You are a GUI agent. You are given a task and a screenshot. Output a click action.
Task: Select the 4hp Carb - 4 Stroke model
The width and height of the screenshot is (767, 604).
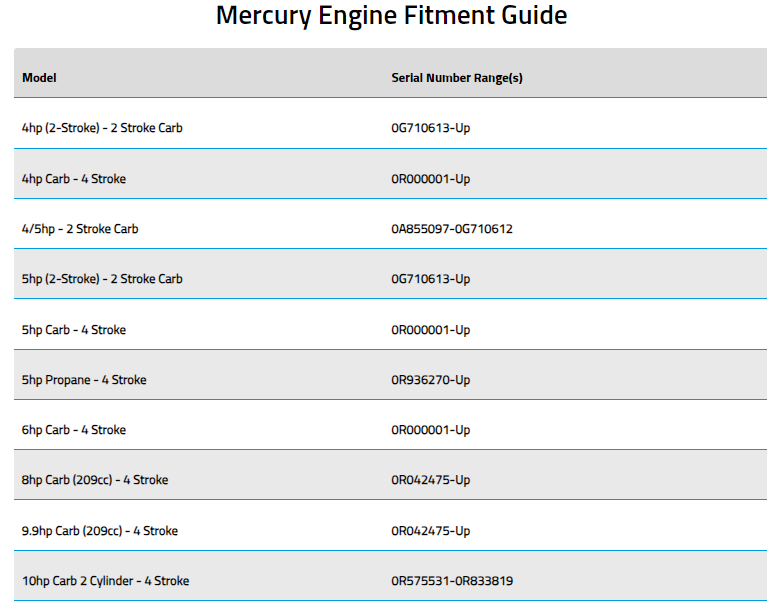[x=73, y=179]
